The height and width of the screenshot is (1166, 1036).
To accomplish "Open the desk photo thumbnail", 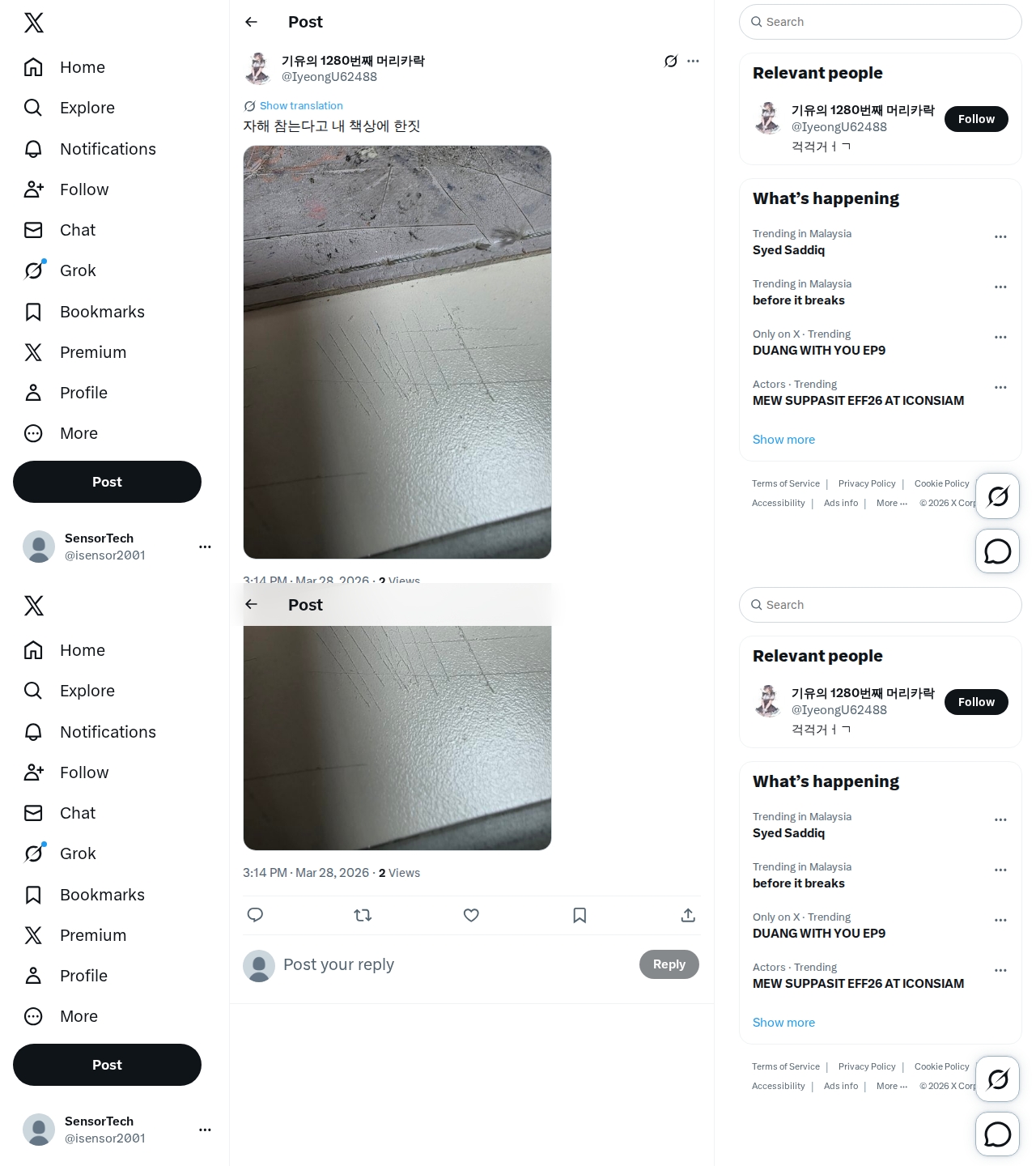I will coord(397,352).
